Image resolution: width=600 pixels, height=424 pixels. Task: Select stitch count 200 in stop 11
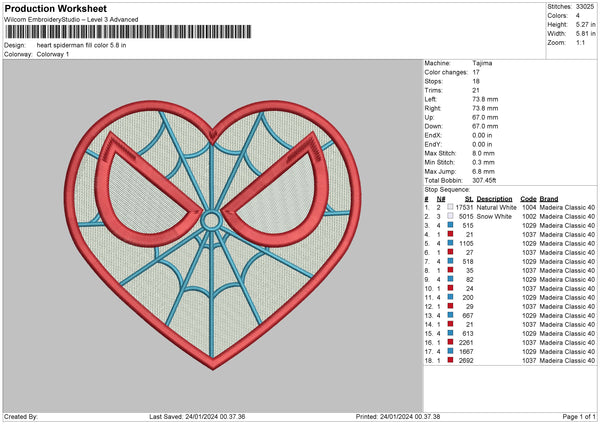tap(468, 297)
